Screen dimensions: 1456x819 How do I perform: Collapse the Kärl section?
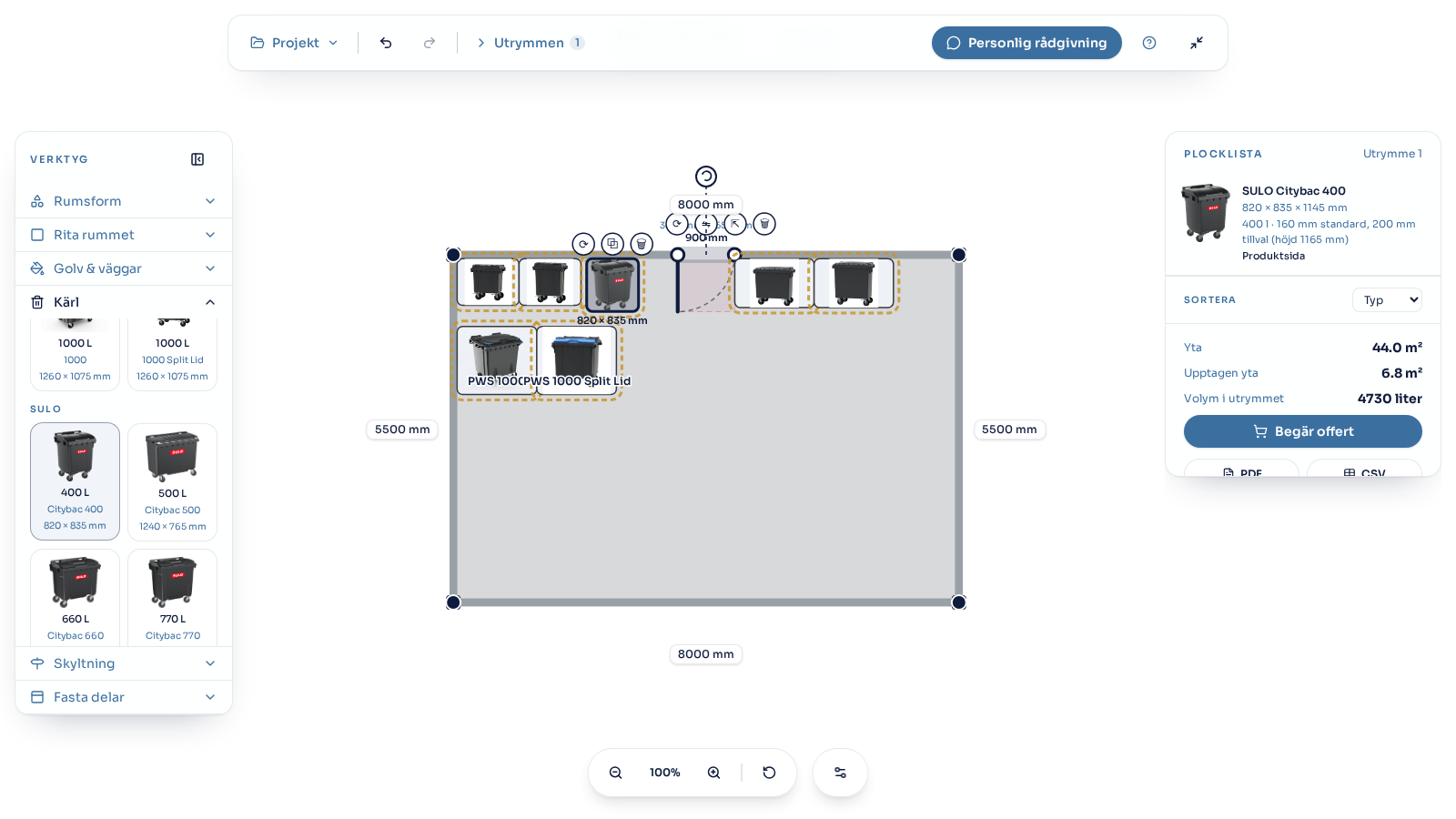pos(124,302)
